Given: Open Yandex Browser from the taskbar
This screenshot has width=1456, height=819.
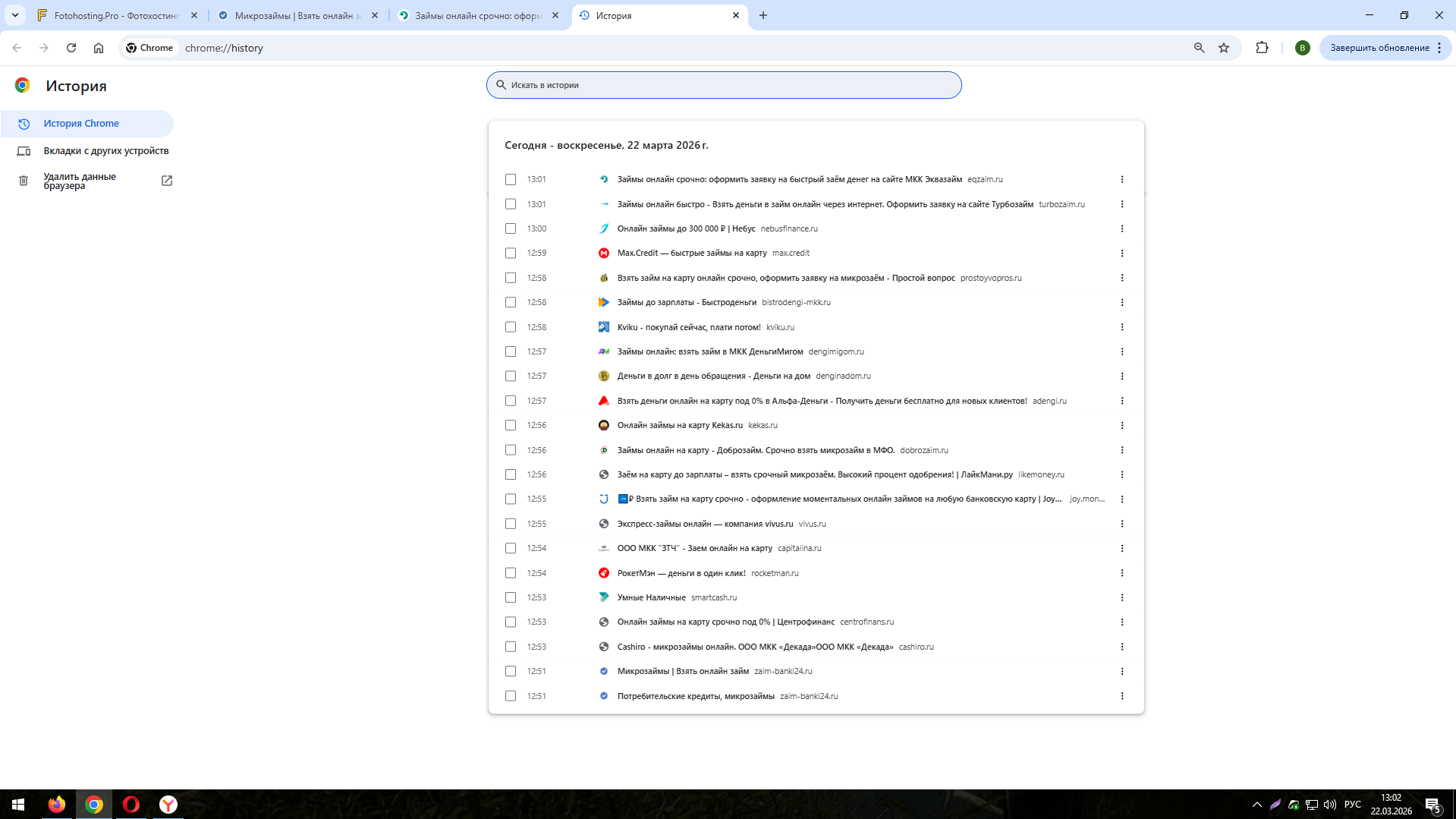Looking at the screenshot, I should (x=168, y=805).
